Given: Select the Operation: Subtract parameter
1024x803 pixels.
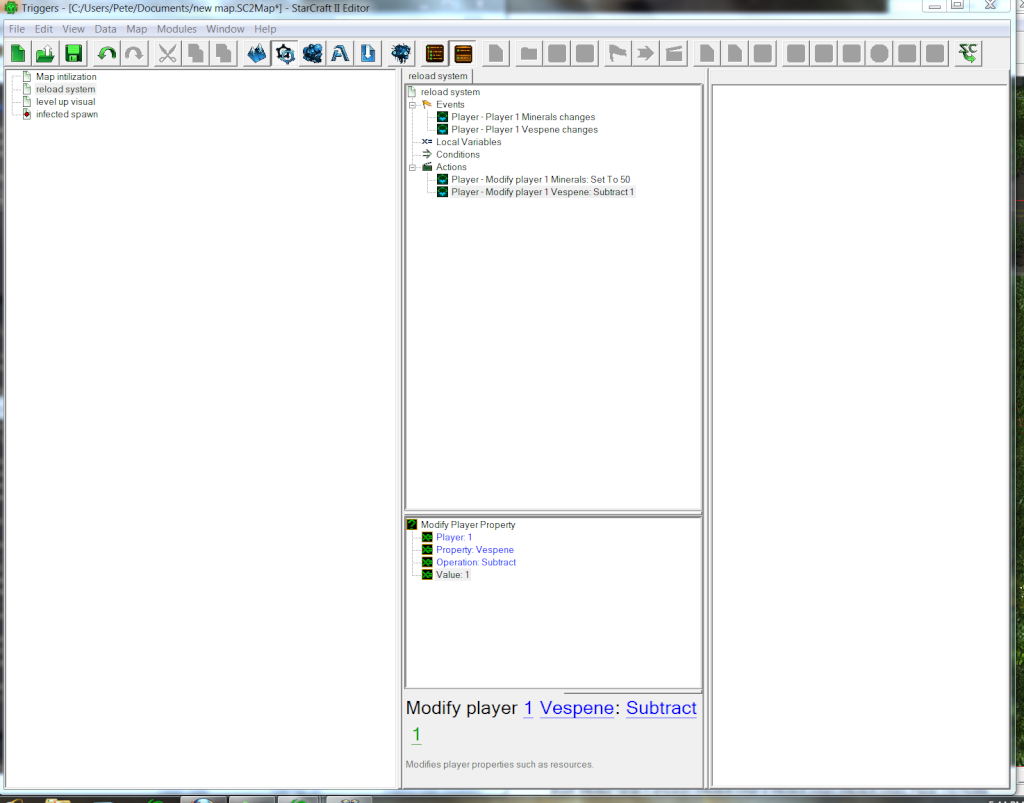Looking at the screenshot, I should [x=475, y=562].
